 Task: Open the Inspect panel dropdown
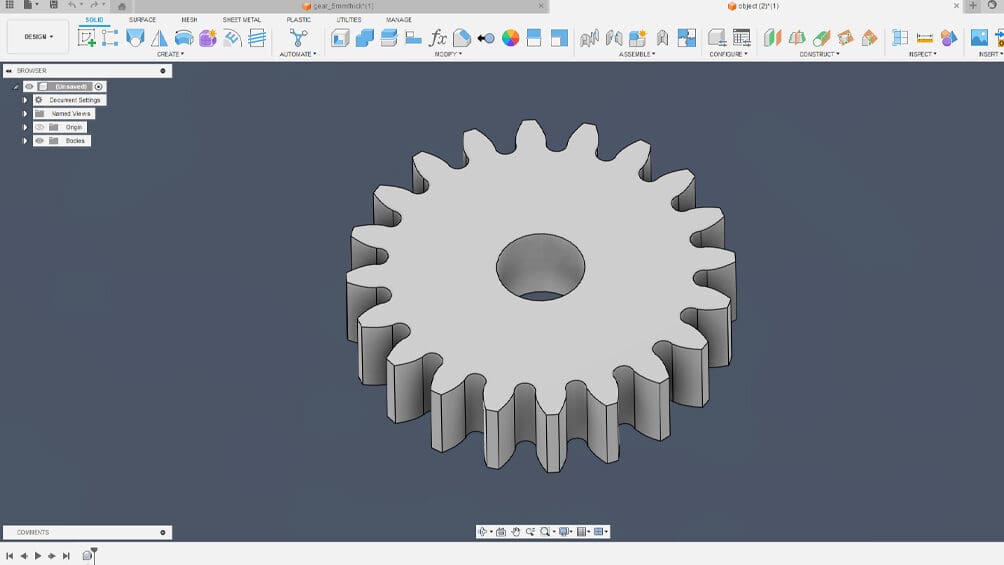point(923,54)
